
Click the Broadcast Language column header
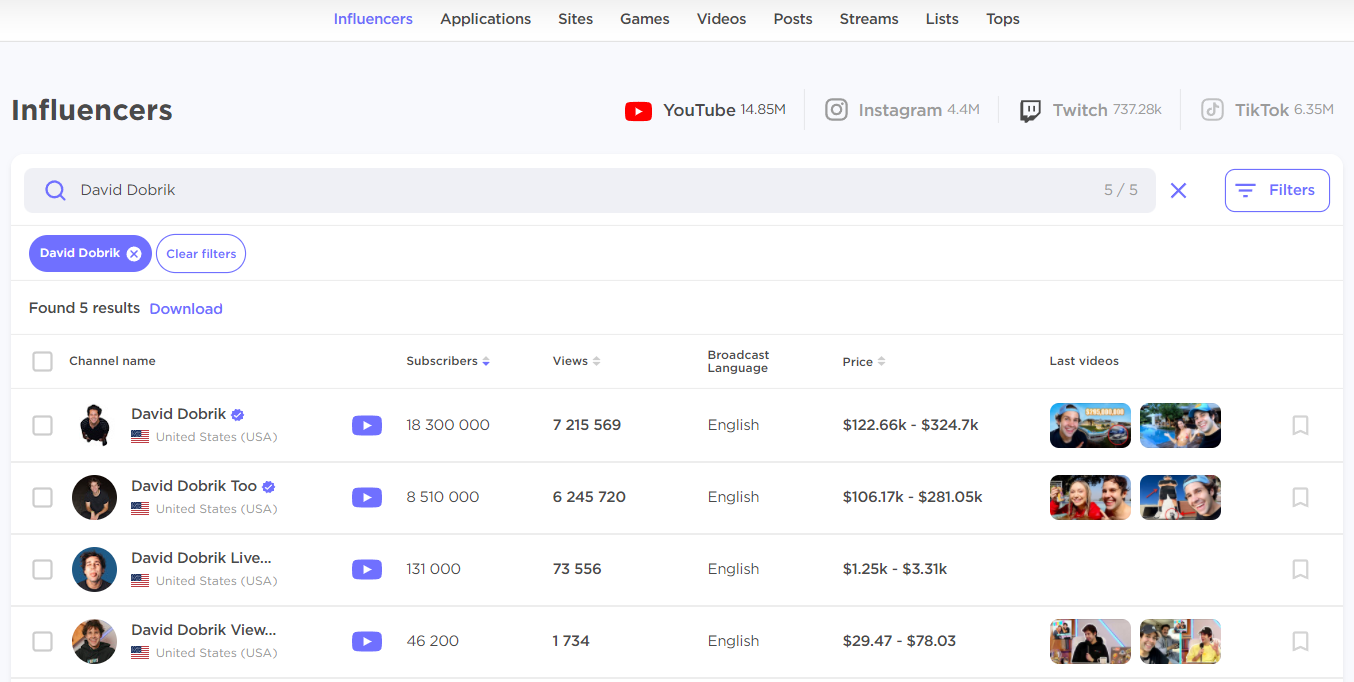click(738, 361)
